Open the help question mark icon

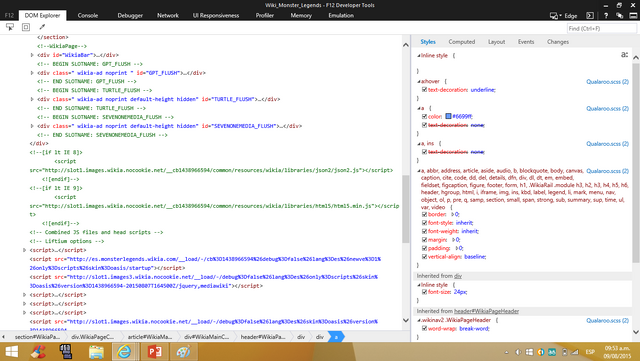tap(606, 16)
